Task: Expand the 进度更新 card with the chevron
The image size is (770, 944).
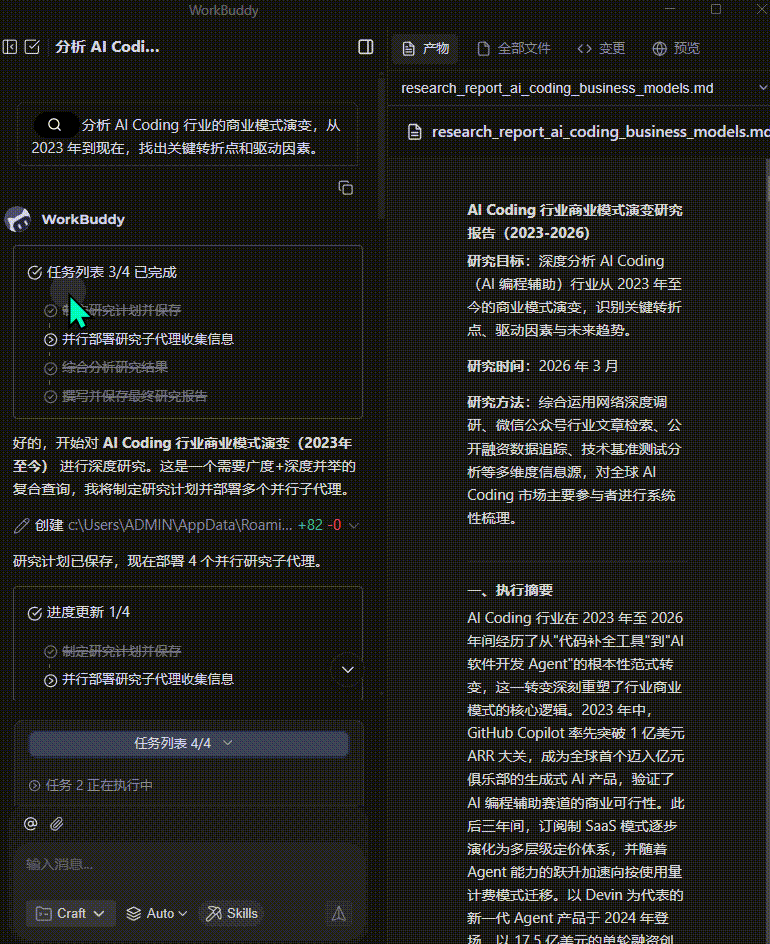Action: pos(347,669)
